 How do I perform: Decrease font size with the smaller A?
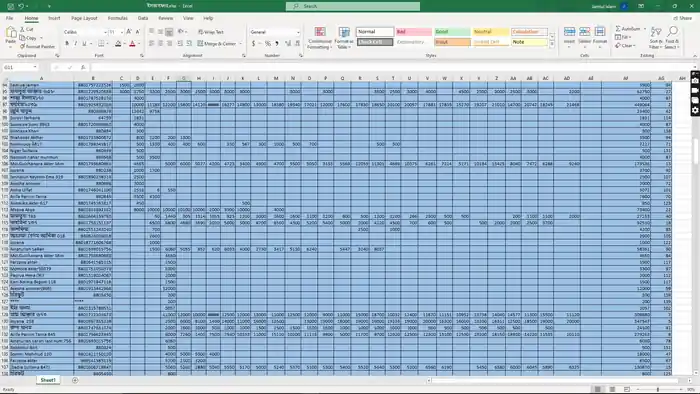click(x=138, y=32)
